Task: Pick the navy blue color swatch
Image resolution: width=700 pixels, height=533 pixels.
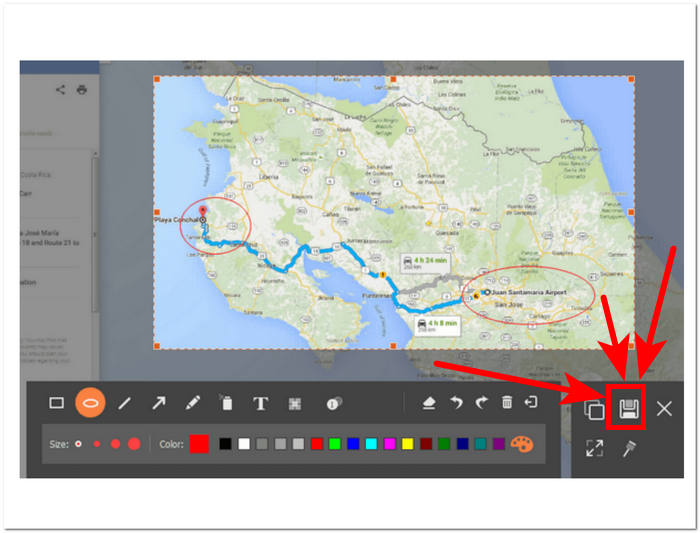Action: point(462,444)
